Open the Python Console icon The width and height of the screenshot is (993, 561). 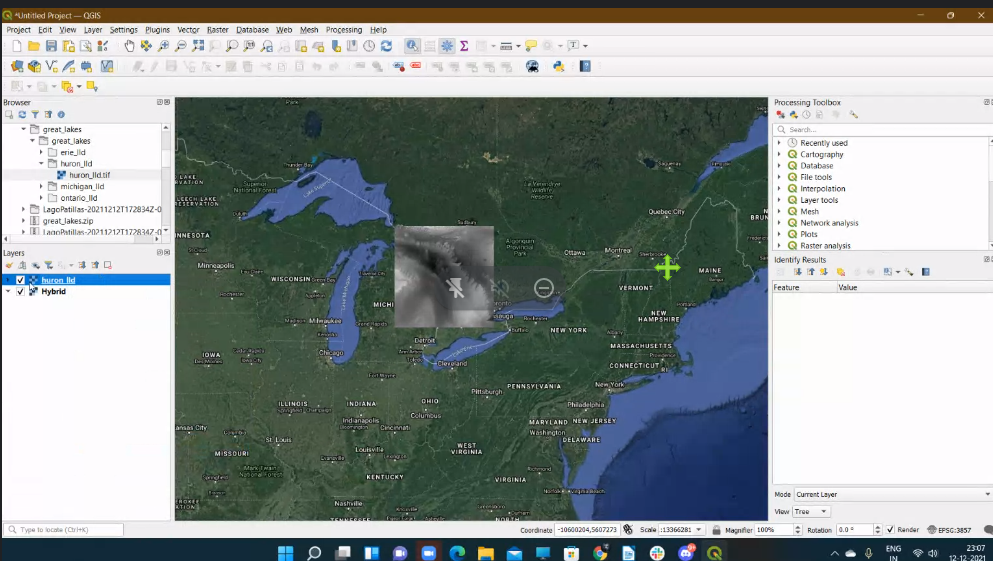559,66
